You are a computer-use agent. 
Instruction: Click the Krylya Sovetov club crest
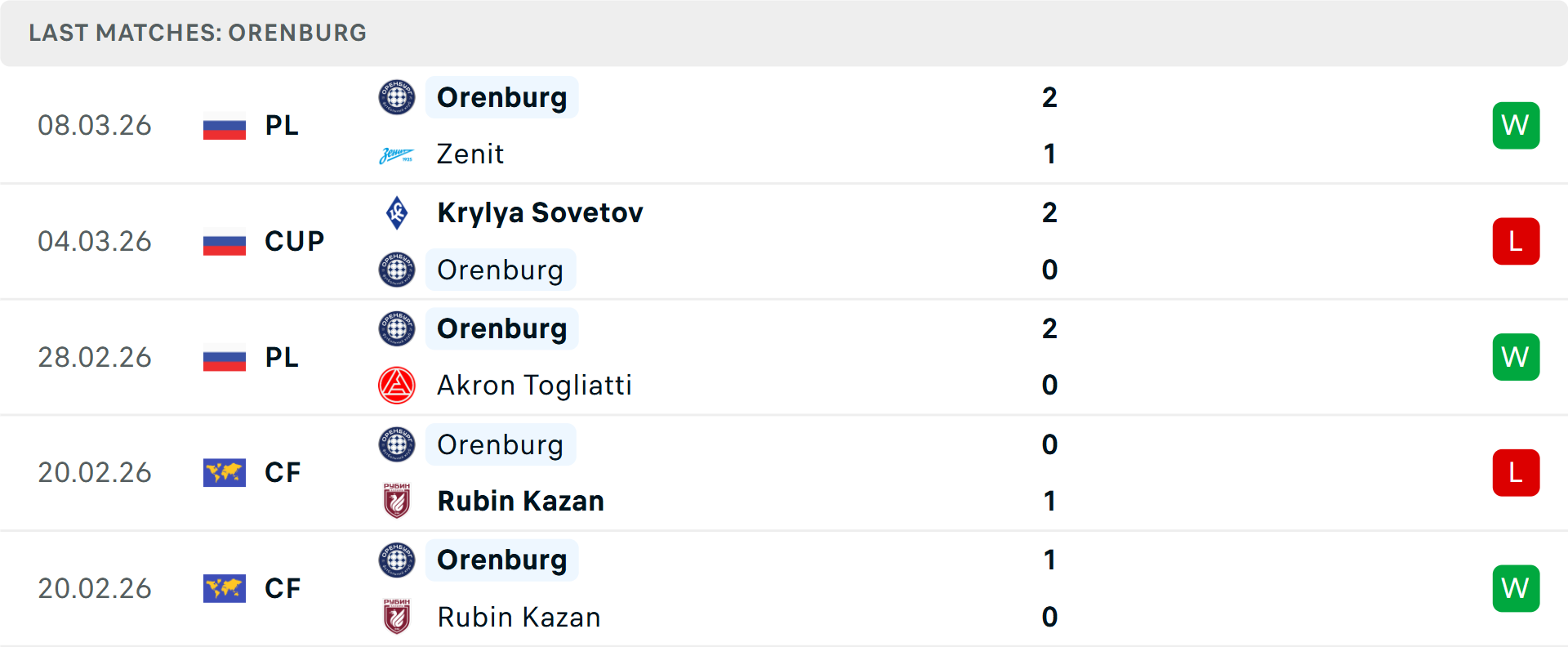(x=397, y=213)
